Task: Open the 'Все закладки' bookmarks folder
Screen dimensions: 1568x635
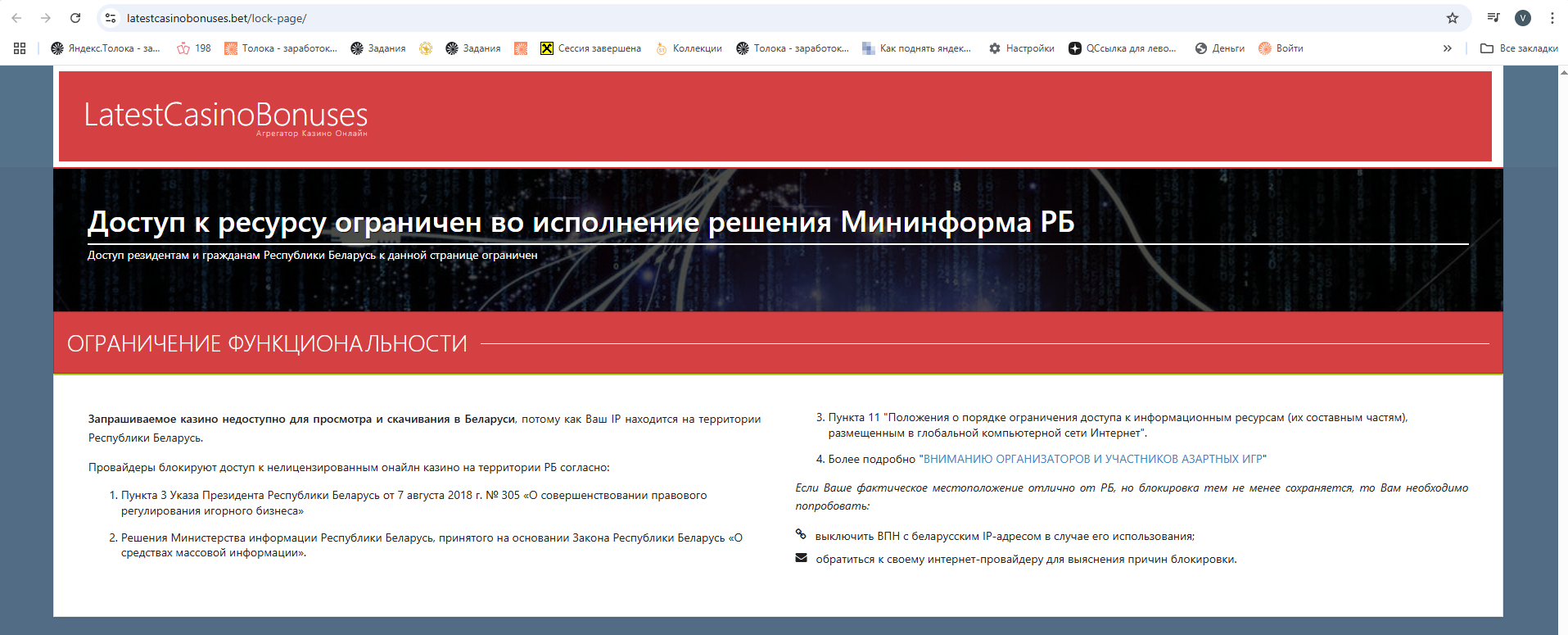Action: [1520, 48]
